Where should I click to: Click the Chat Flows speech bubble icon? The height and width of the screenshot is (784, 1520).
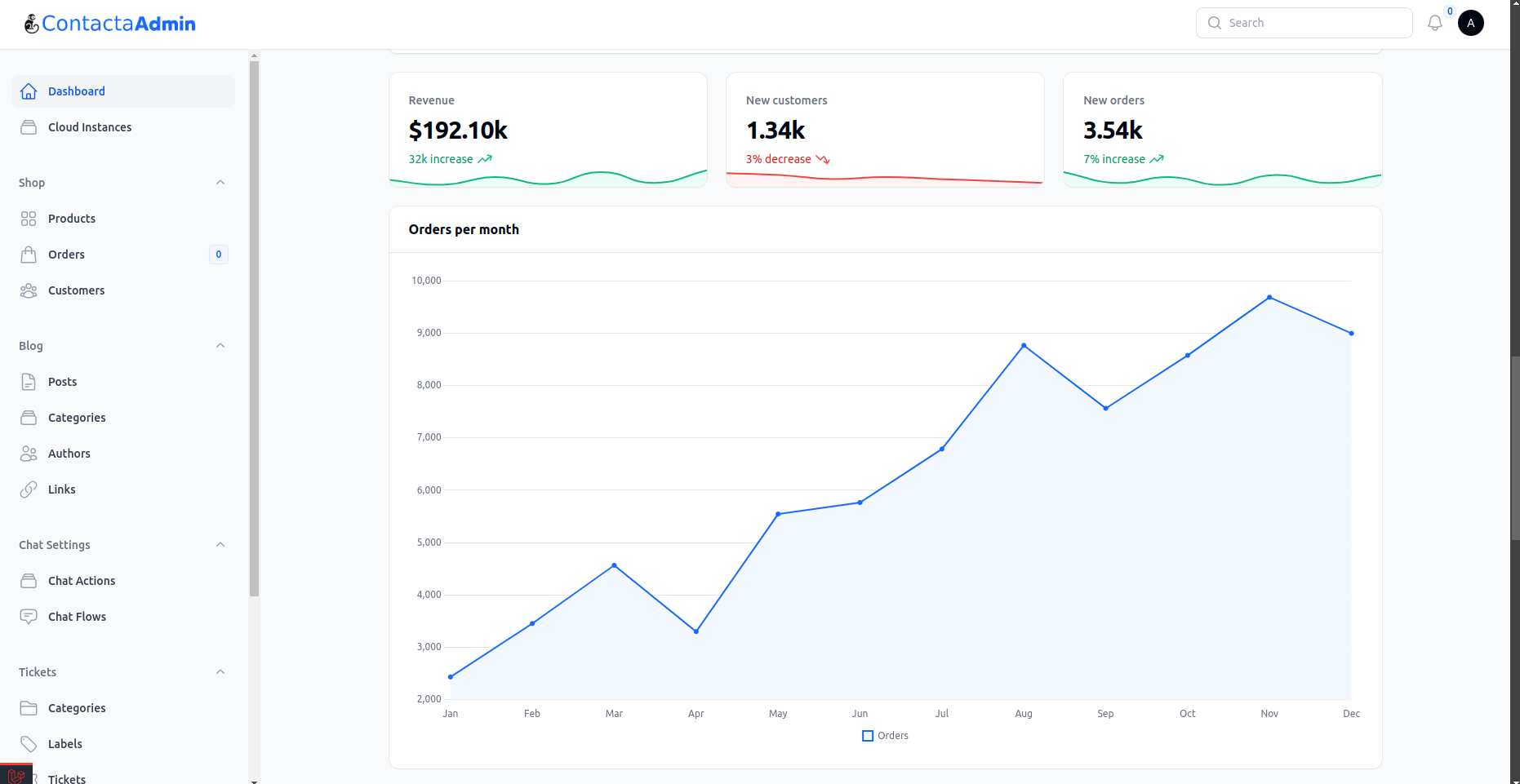point(29,617)
